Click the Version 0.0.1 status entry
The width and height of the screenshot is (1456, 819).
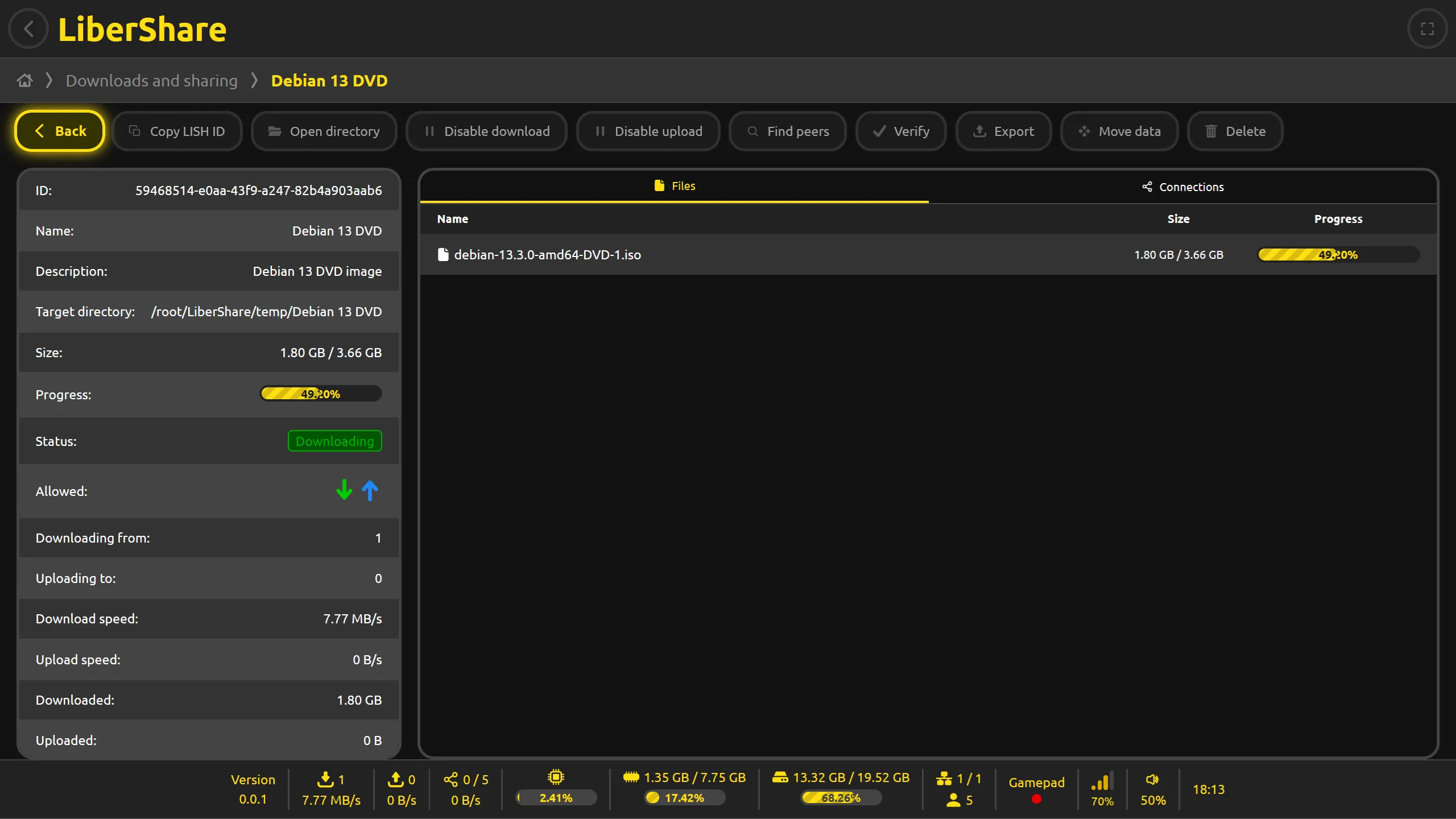pyautogui.click(x=253, y=789)
